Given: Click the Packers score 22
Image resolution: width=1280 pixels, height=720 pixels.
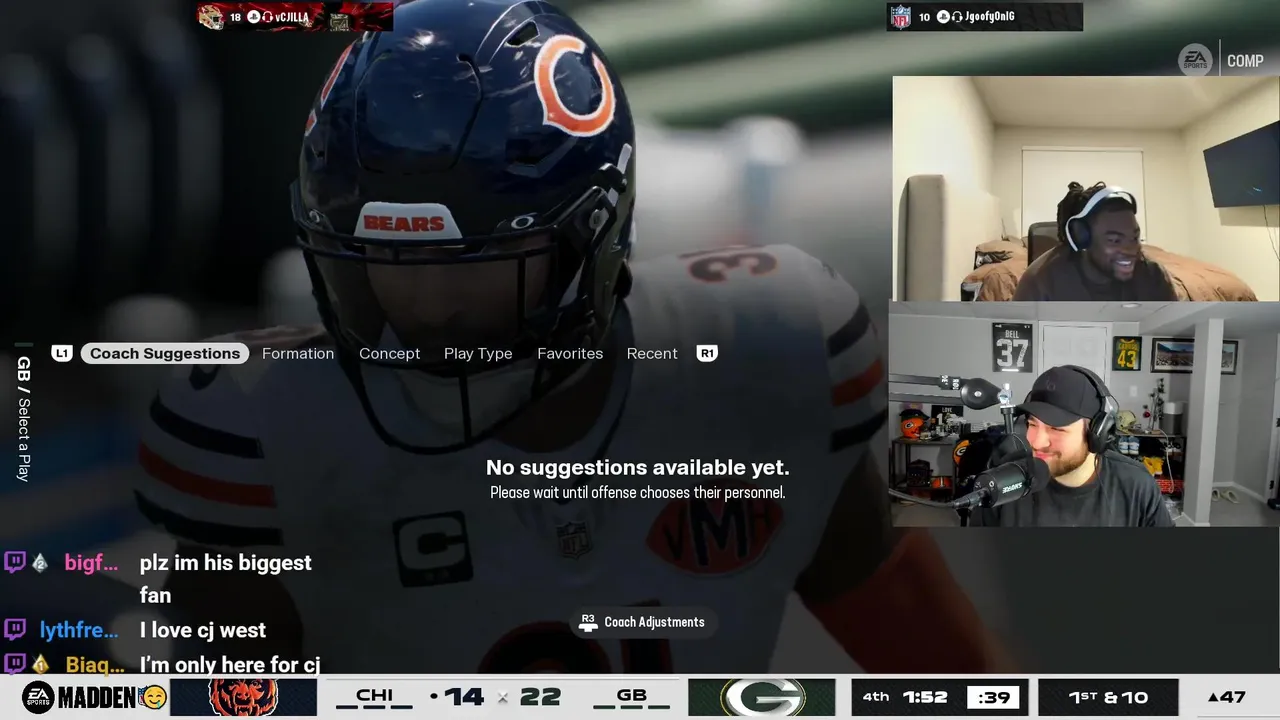Looking at the screenshot, I should [540, 697].
